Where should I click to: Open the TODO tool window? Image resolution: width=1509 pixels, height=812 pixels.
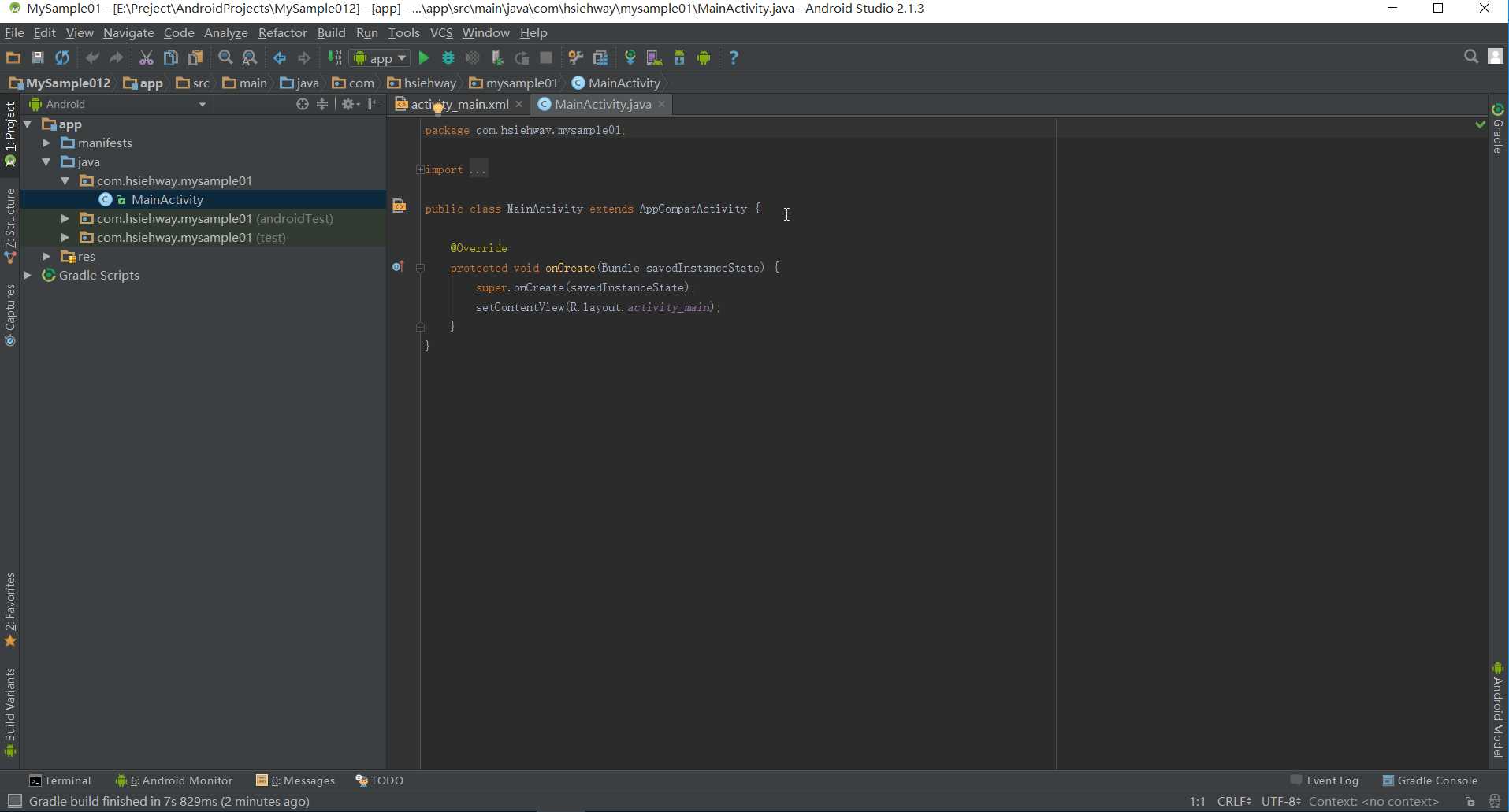(379, 780)
